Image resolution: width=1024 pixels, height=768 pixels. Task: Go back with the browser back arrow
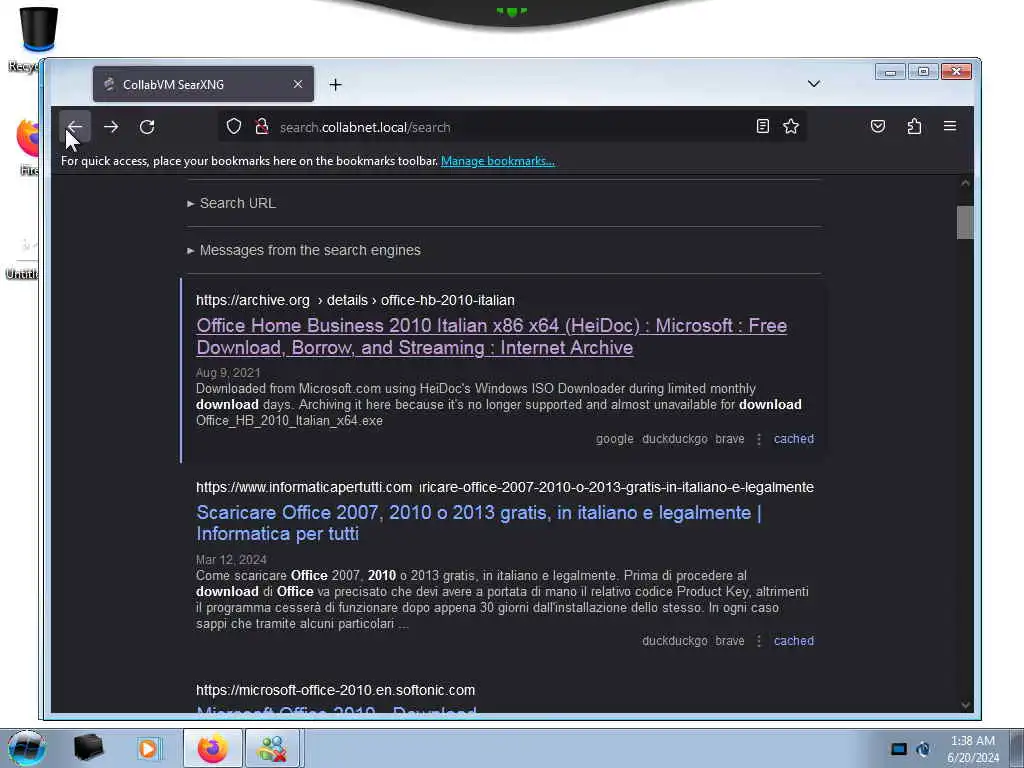(75, 127)
